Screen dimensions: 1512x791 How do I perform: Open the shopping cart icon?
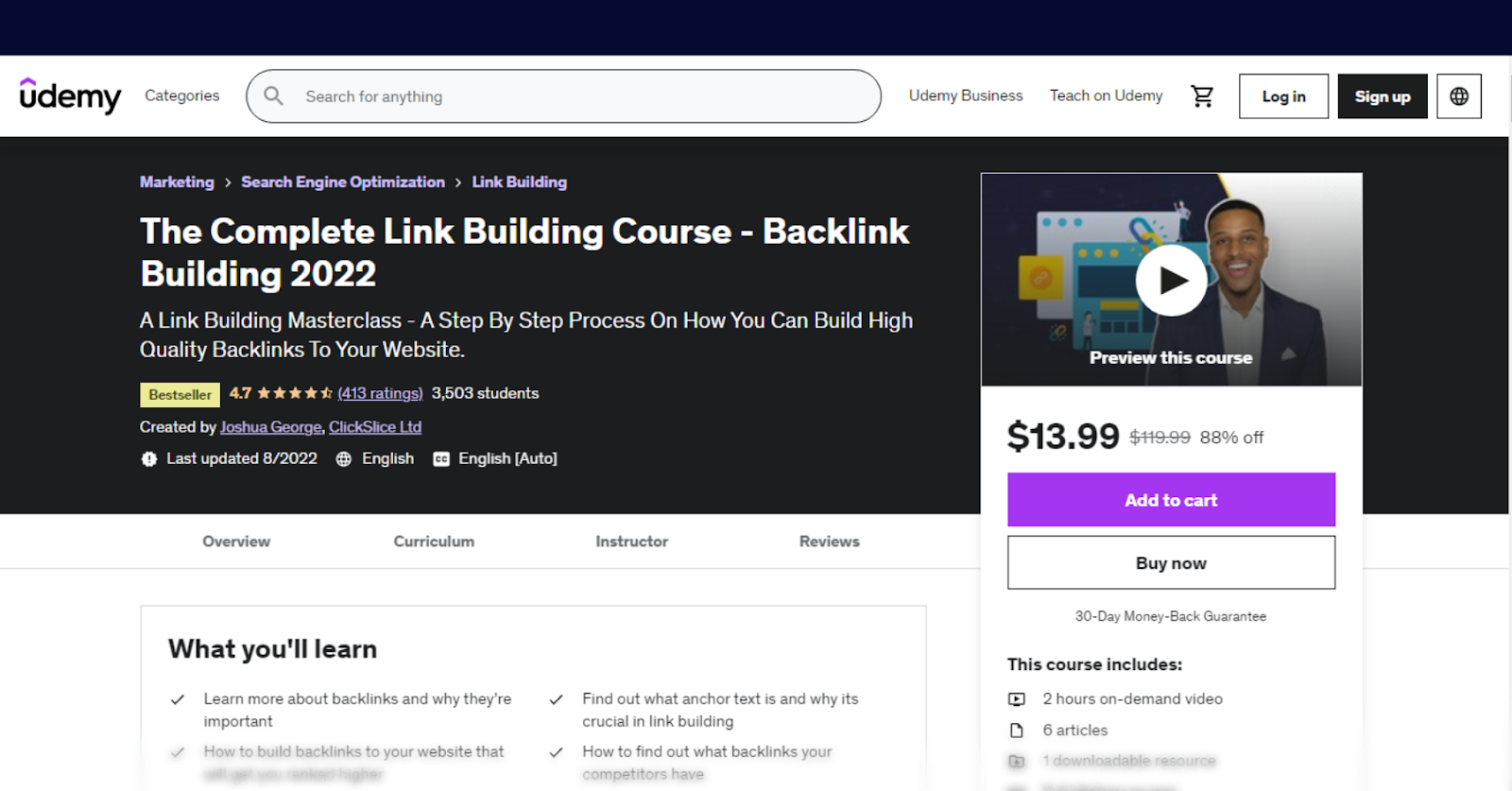click(x=1202, y=96)
